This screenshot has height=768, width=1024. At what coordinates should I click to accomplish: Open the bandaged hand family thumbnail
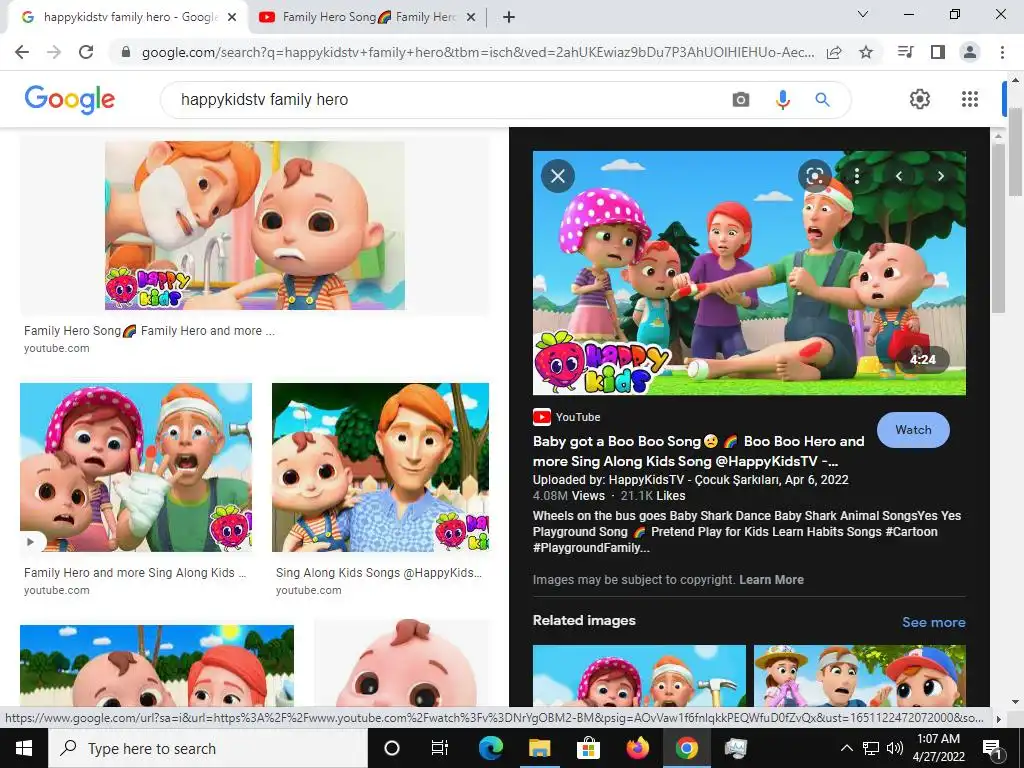tap(136, 467)
